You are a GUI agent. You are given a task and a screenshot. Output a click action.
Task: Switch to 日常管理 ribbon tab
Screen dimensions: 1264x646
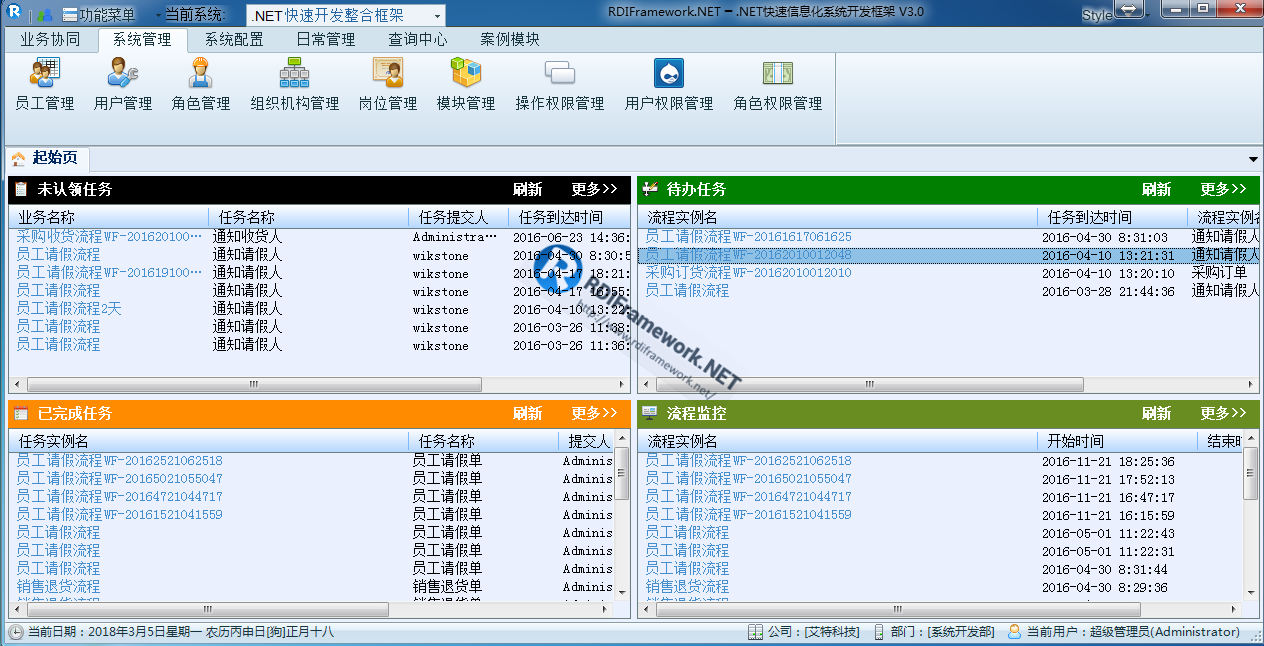(x=326, y=40)
